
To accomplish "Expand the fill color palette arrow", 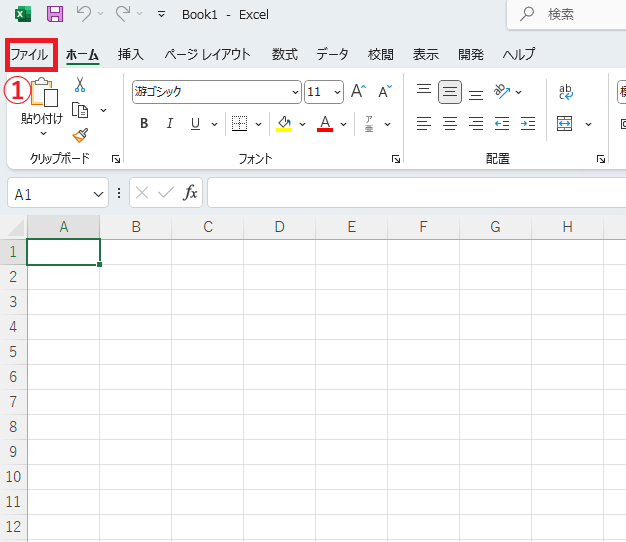I will (x=302, y=125).
